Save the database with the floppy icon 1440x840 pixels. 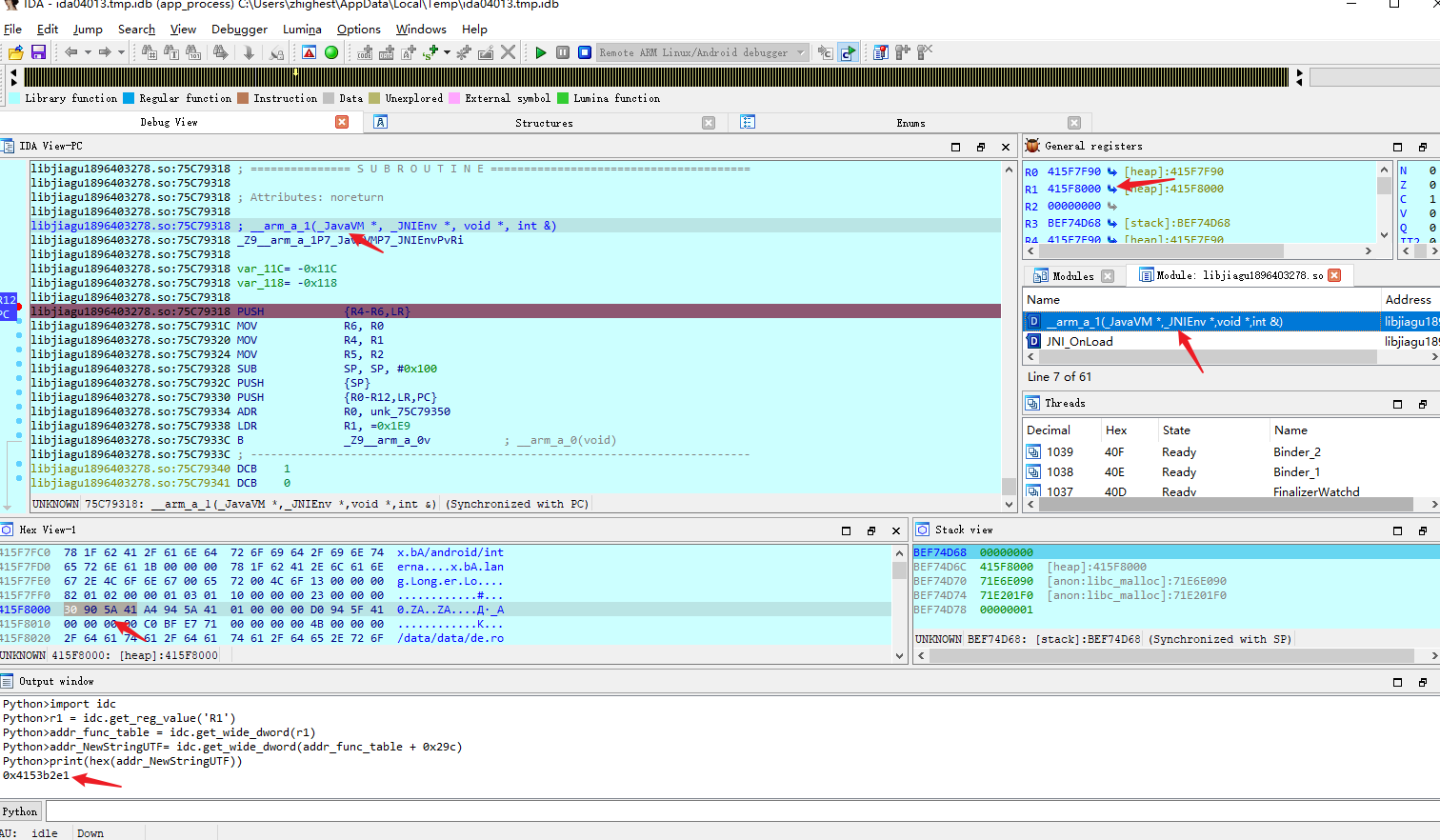[x=38, y=52]
